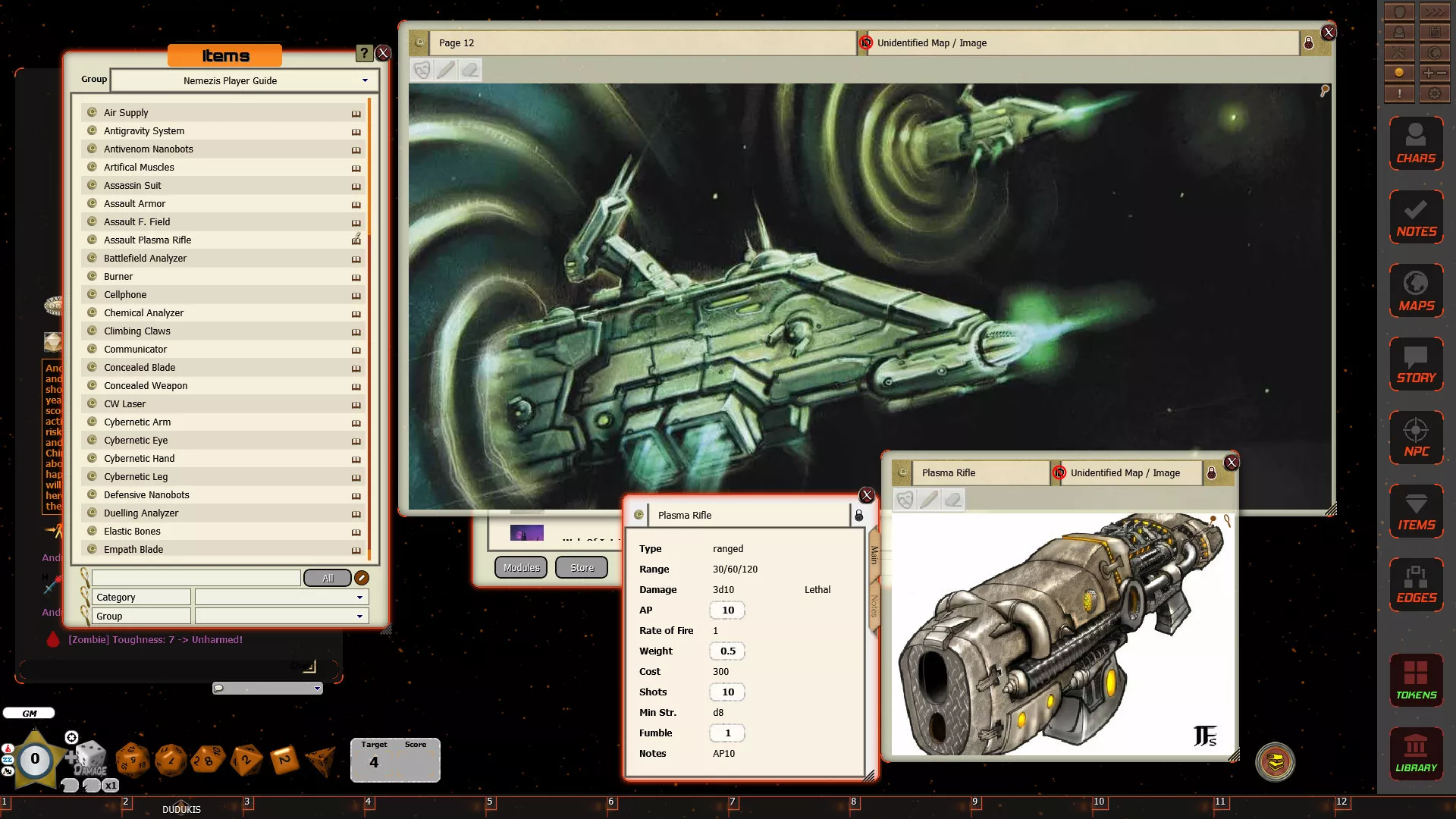Toggle the mask tool in Page 12 window

click(x=422, y=71)
